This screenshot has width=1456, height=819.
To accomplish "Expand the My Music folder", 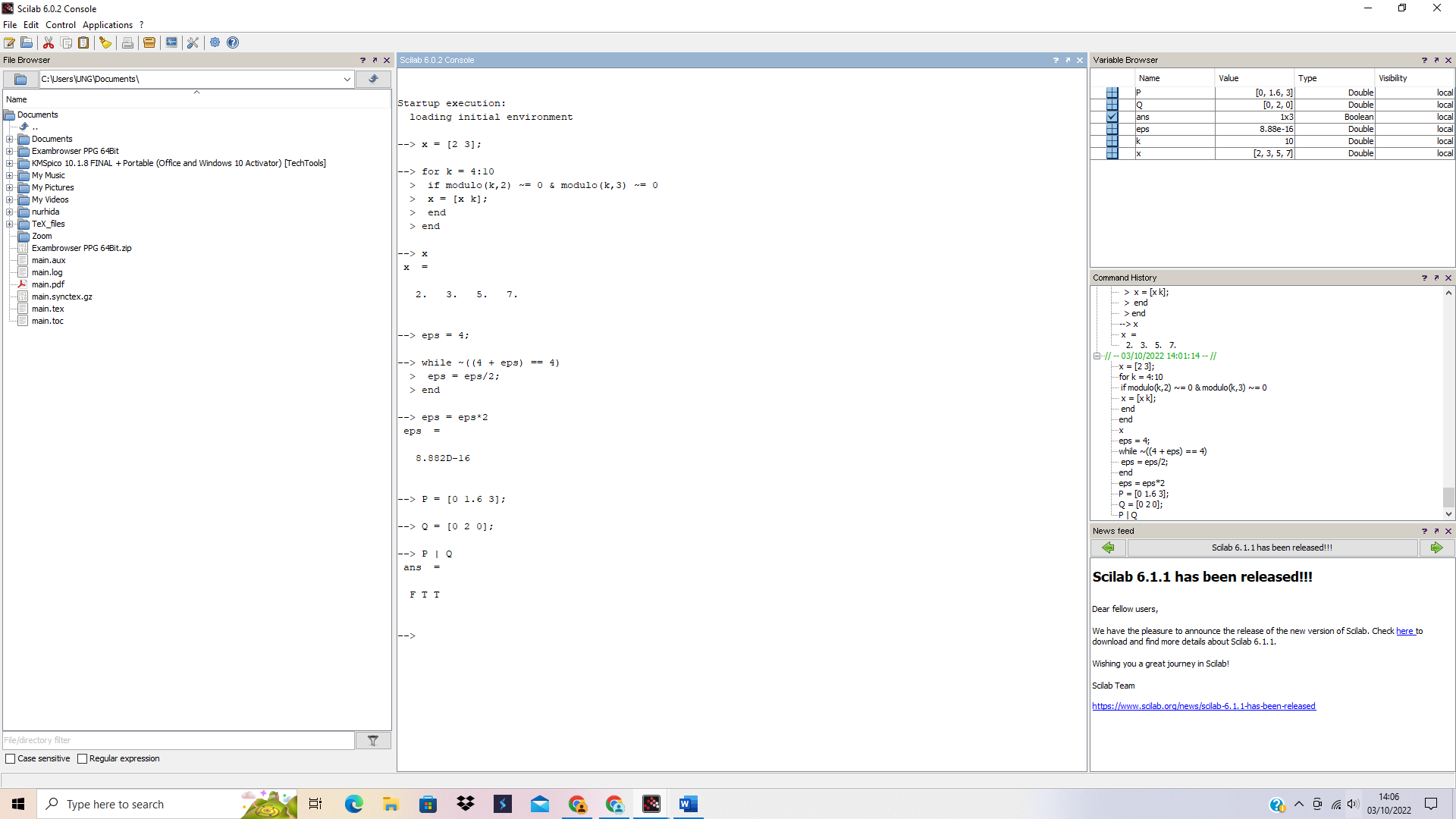I will pyautogui.click(x=9, y=175).
